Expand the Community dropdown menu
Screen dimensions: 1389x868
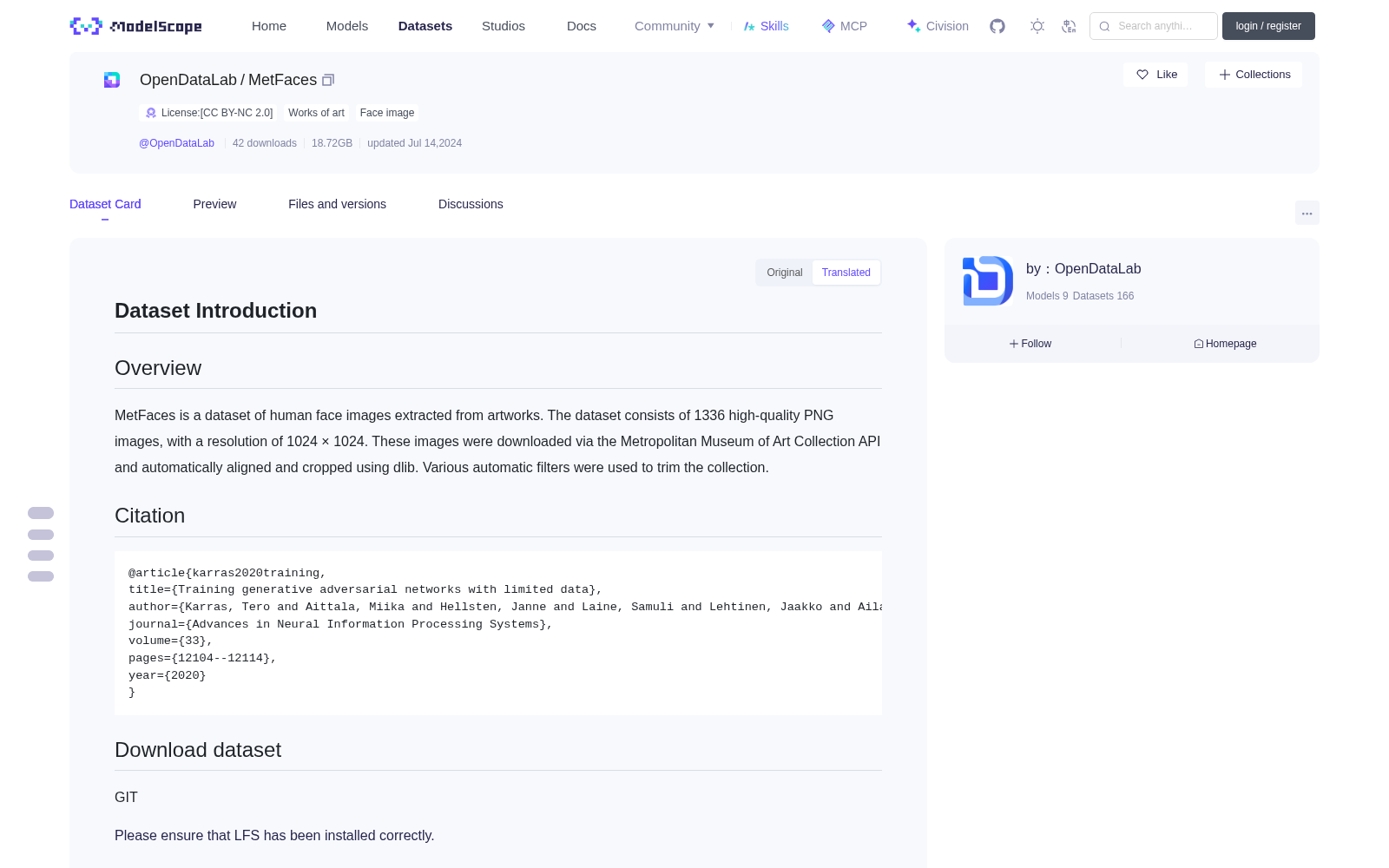coord(675,26)
